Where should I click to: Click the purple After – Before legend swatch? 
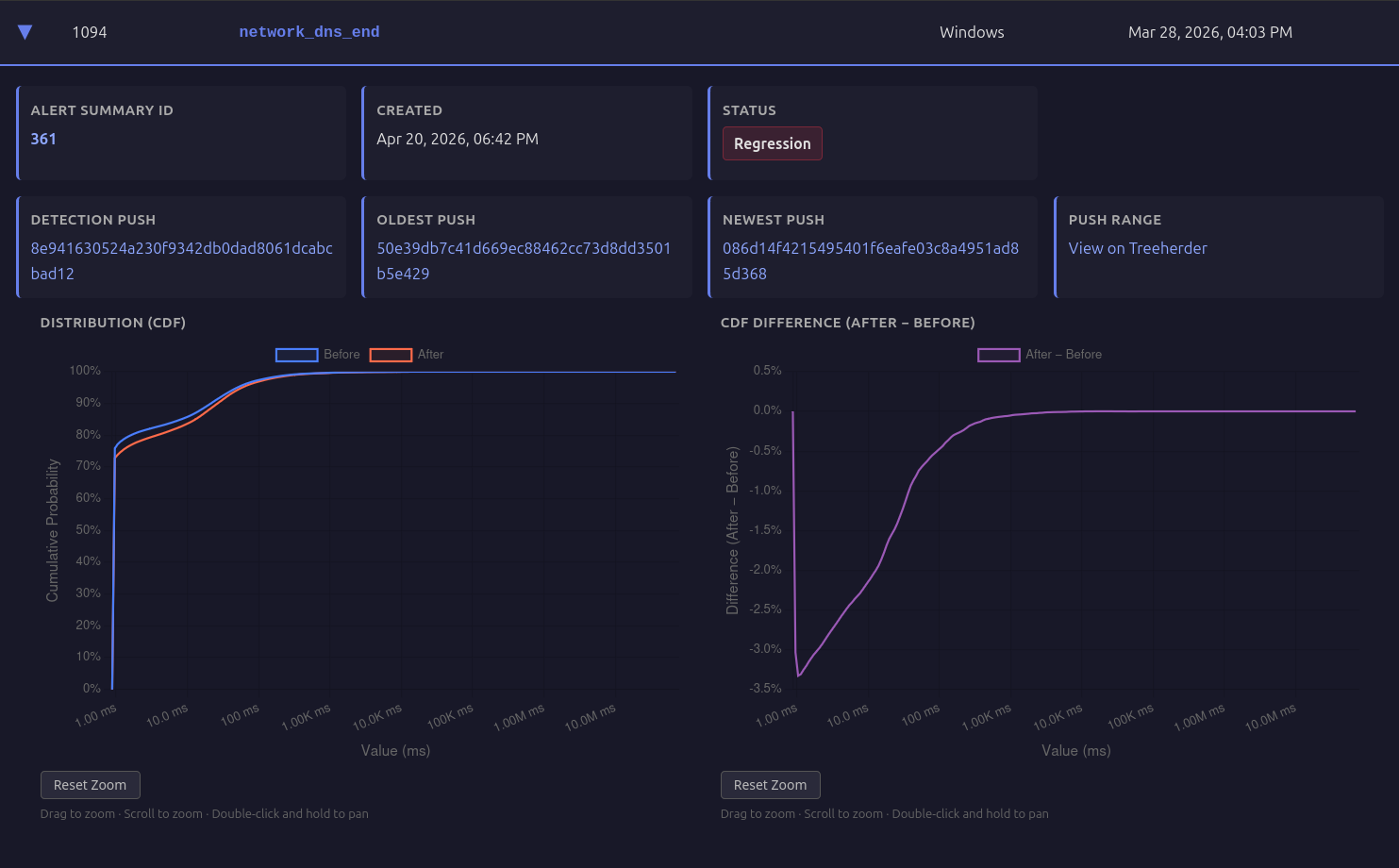pyautogui.click(x=998, y=355)
